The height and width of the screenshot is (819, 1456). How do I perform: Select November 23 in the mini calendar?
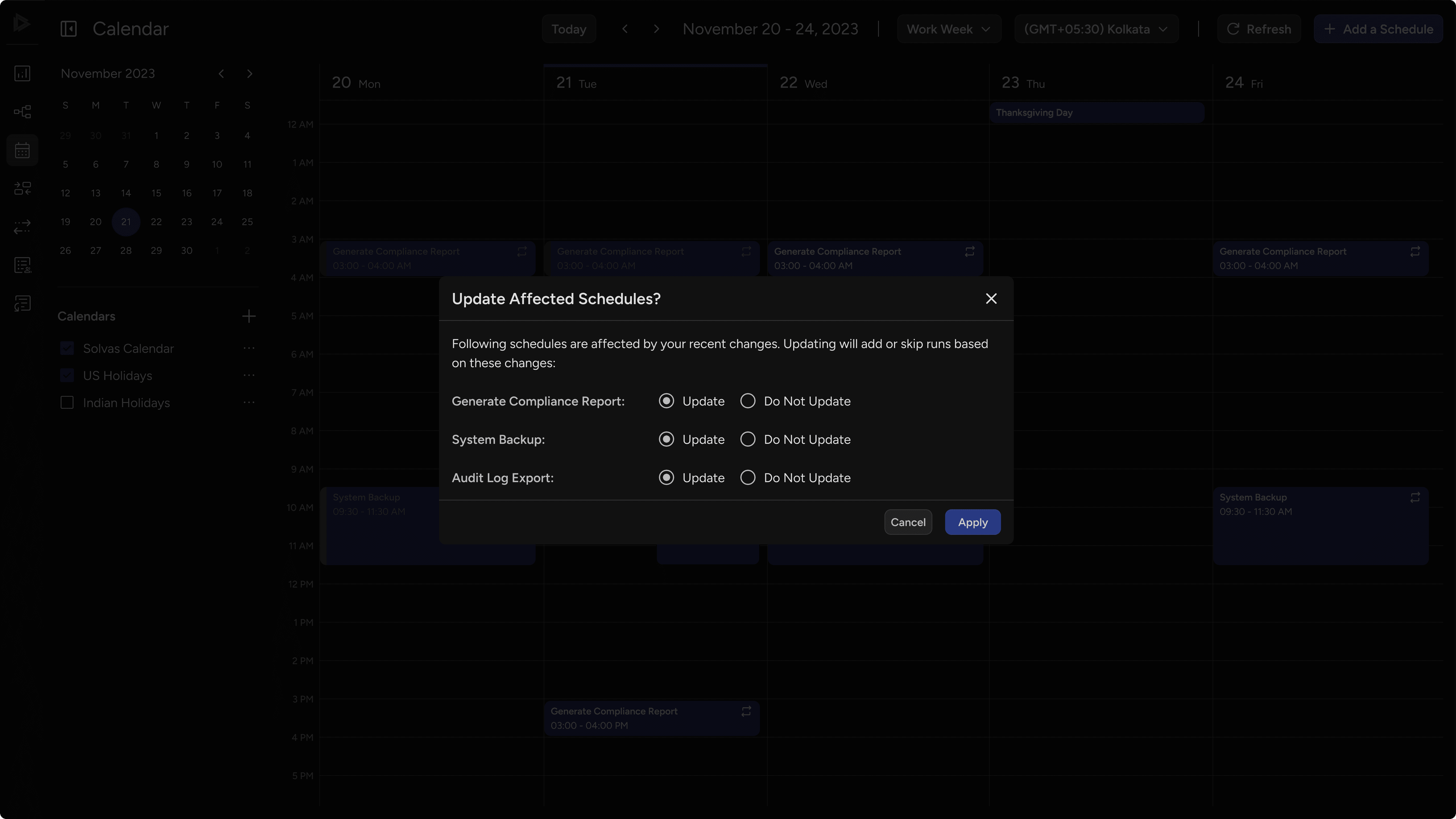click(x=187, y=222)
